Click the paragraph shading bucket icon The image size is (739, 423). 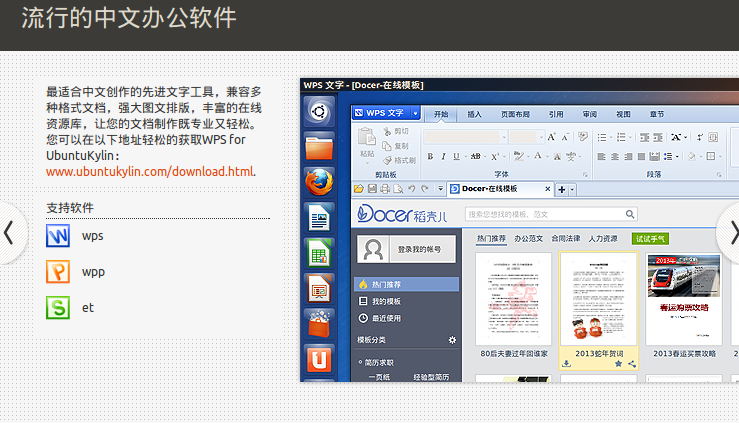pyautogui.click(x=691, y=156)
